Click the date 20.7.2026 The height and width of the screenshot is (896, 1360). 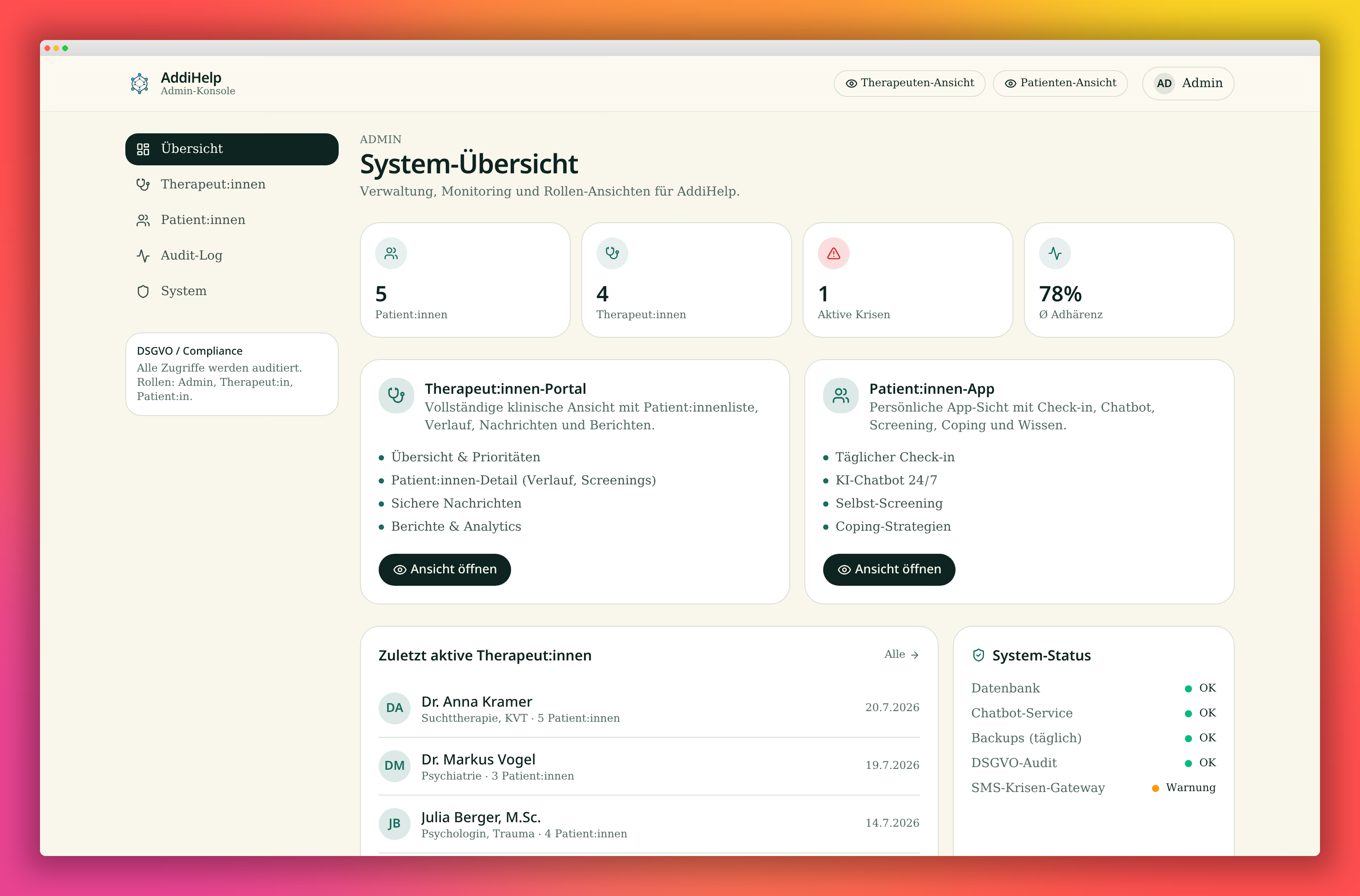coord(892,708)
